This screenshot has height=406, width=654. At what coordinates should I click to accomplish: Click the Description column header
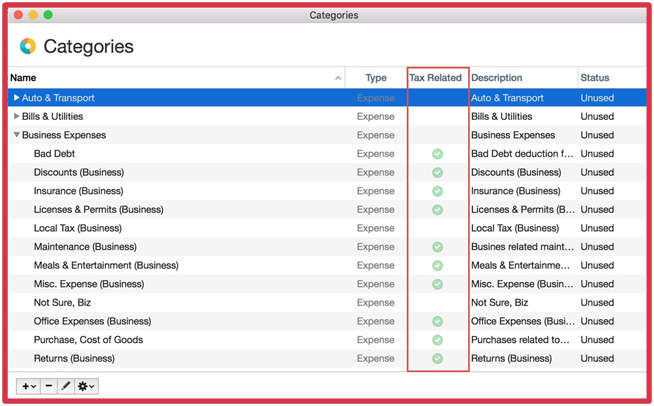tap(497, 78)
